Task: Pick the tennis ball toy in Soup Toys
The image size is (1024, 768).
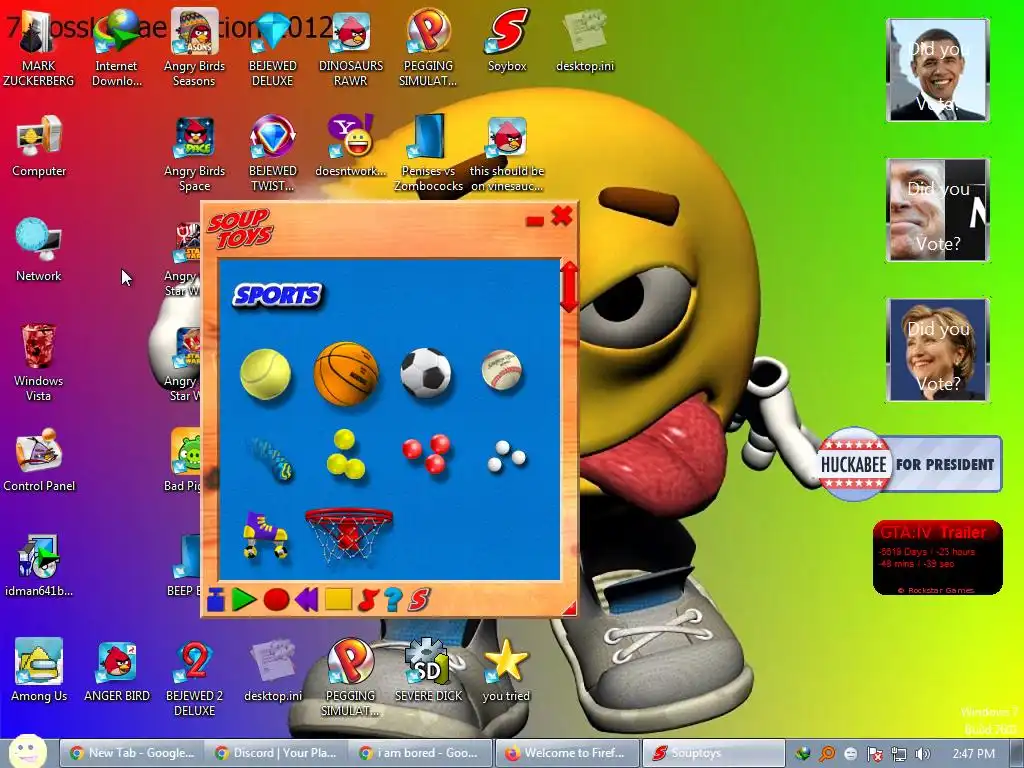Action: point(265,374)
